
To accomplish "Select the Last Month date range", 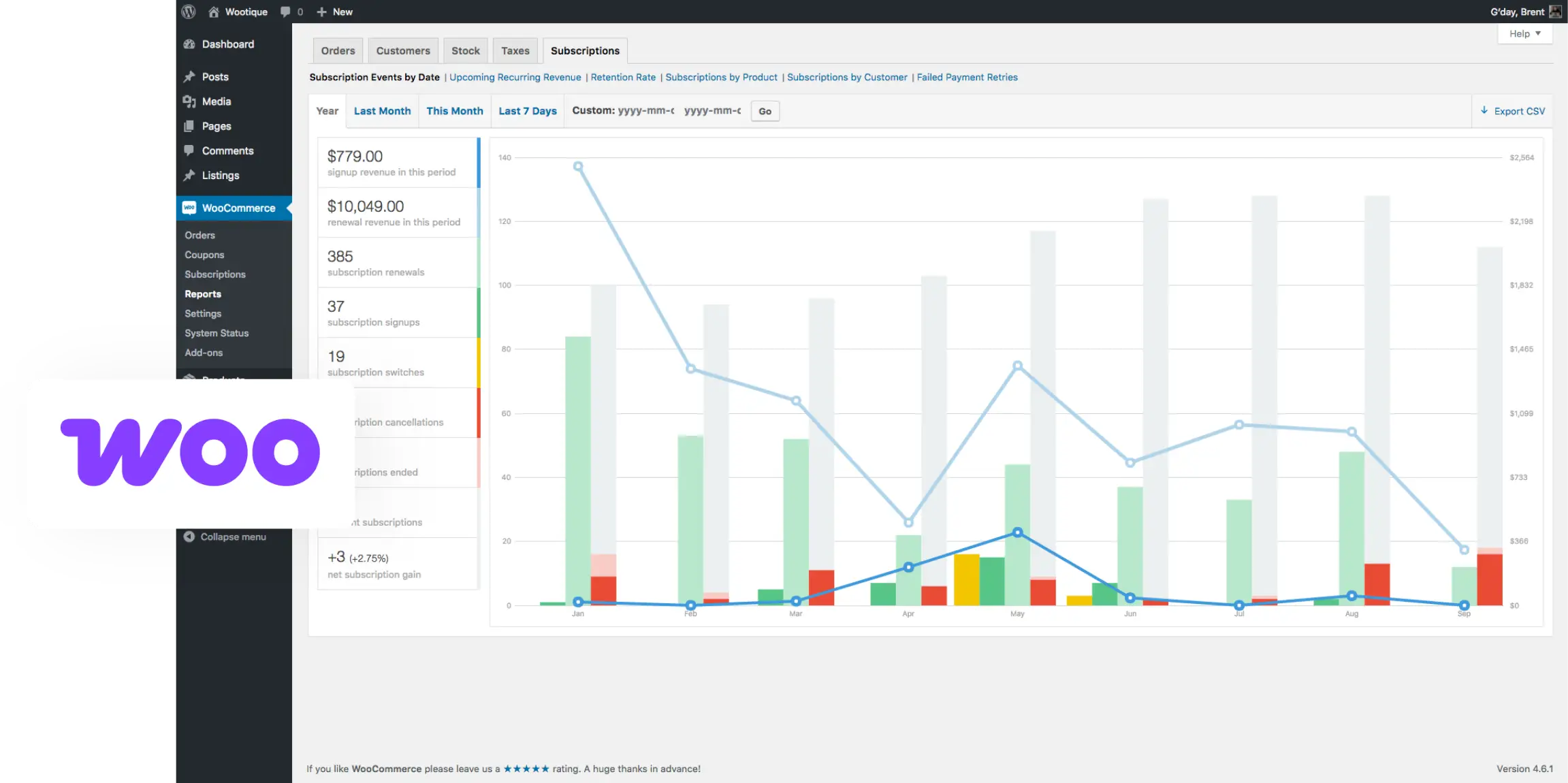I will (382, 111).
